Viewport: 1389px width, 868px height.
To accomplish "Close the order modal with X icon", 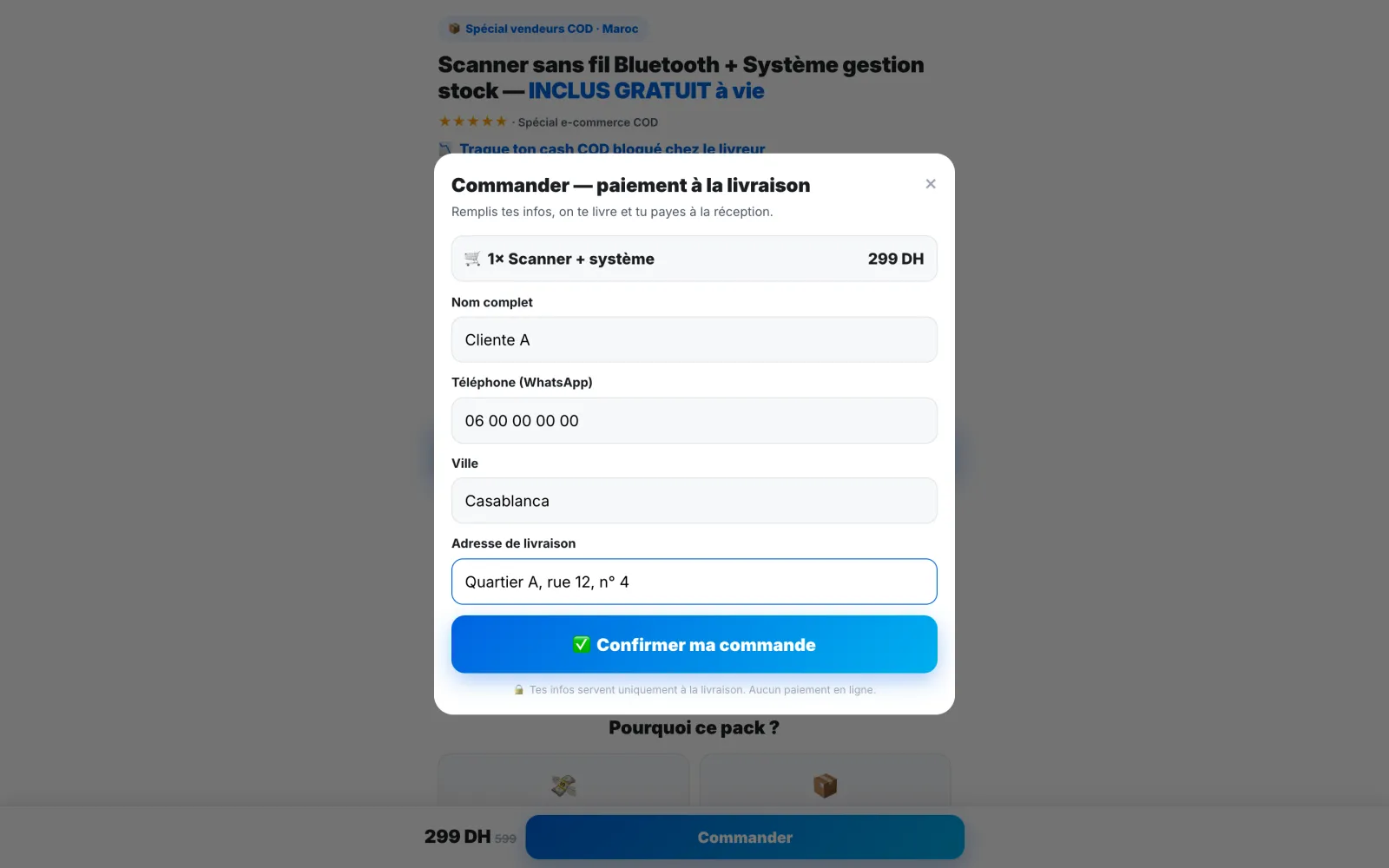I will point(931,184).
